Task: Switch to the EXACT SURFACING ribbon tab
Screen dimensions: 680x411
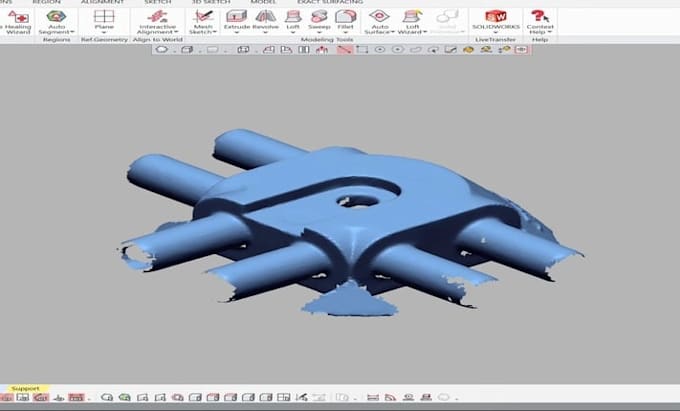Action: click(x=330, y=2)
